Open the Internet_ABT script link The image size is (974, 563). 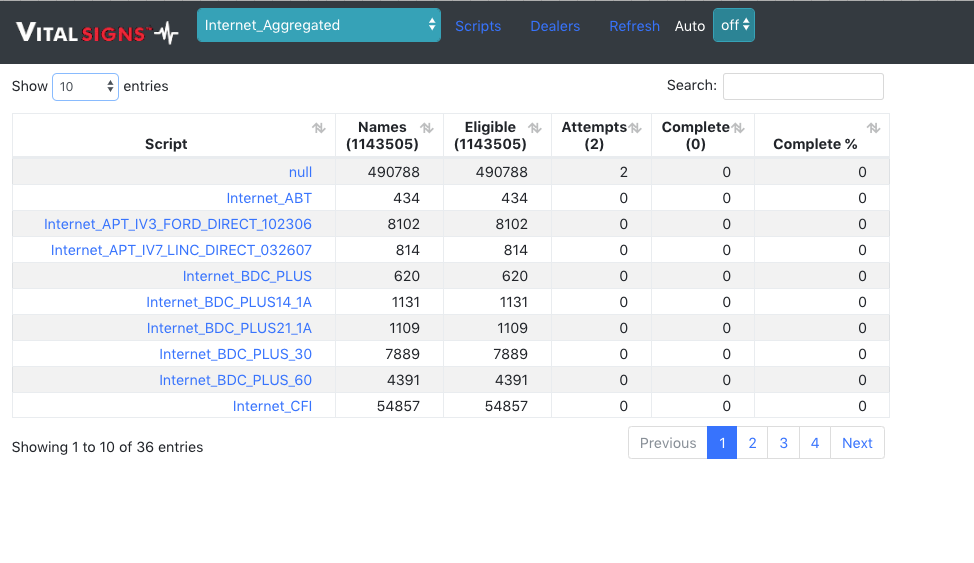pyautogui.click(x=269, y=198)
